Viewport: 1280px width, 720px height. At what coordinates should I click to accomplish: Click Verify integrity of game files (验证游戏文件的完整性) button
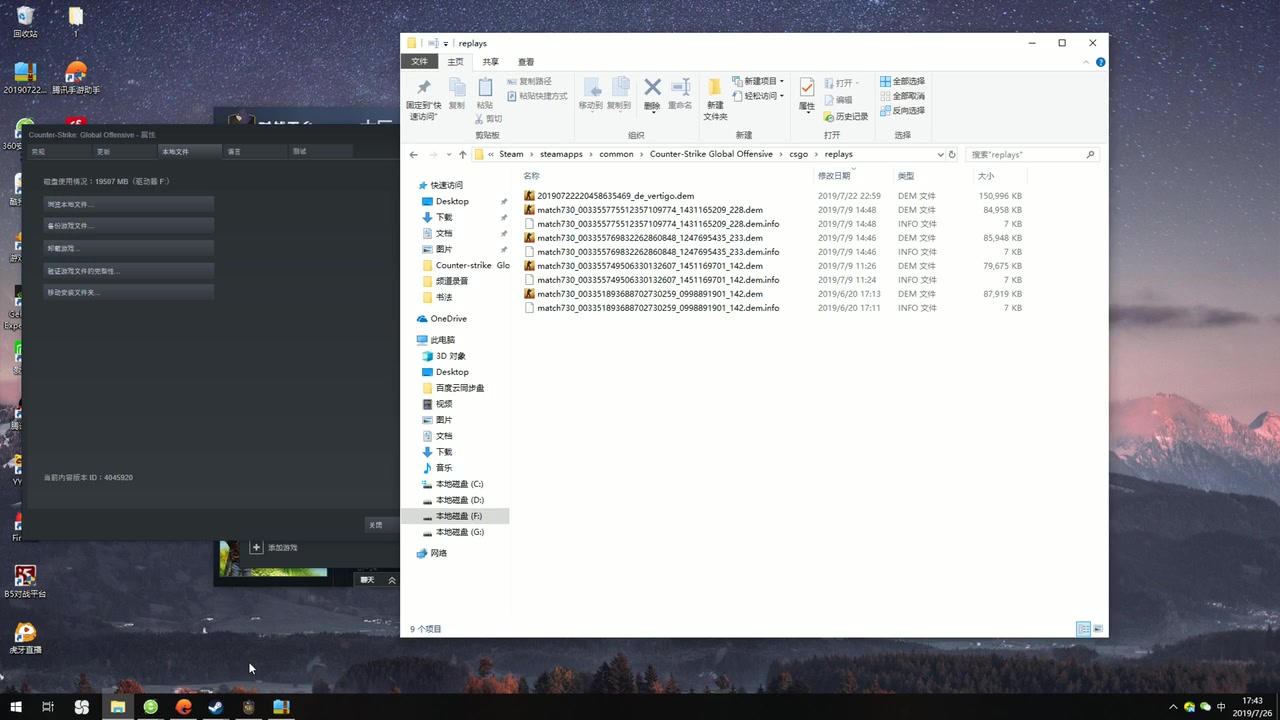click(x=129, y=271)
